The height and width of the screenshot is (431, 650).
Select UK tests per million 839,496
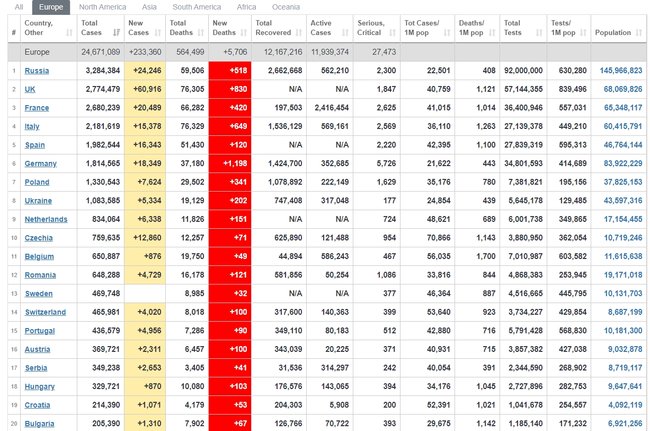point(568,90)
